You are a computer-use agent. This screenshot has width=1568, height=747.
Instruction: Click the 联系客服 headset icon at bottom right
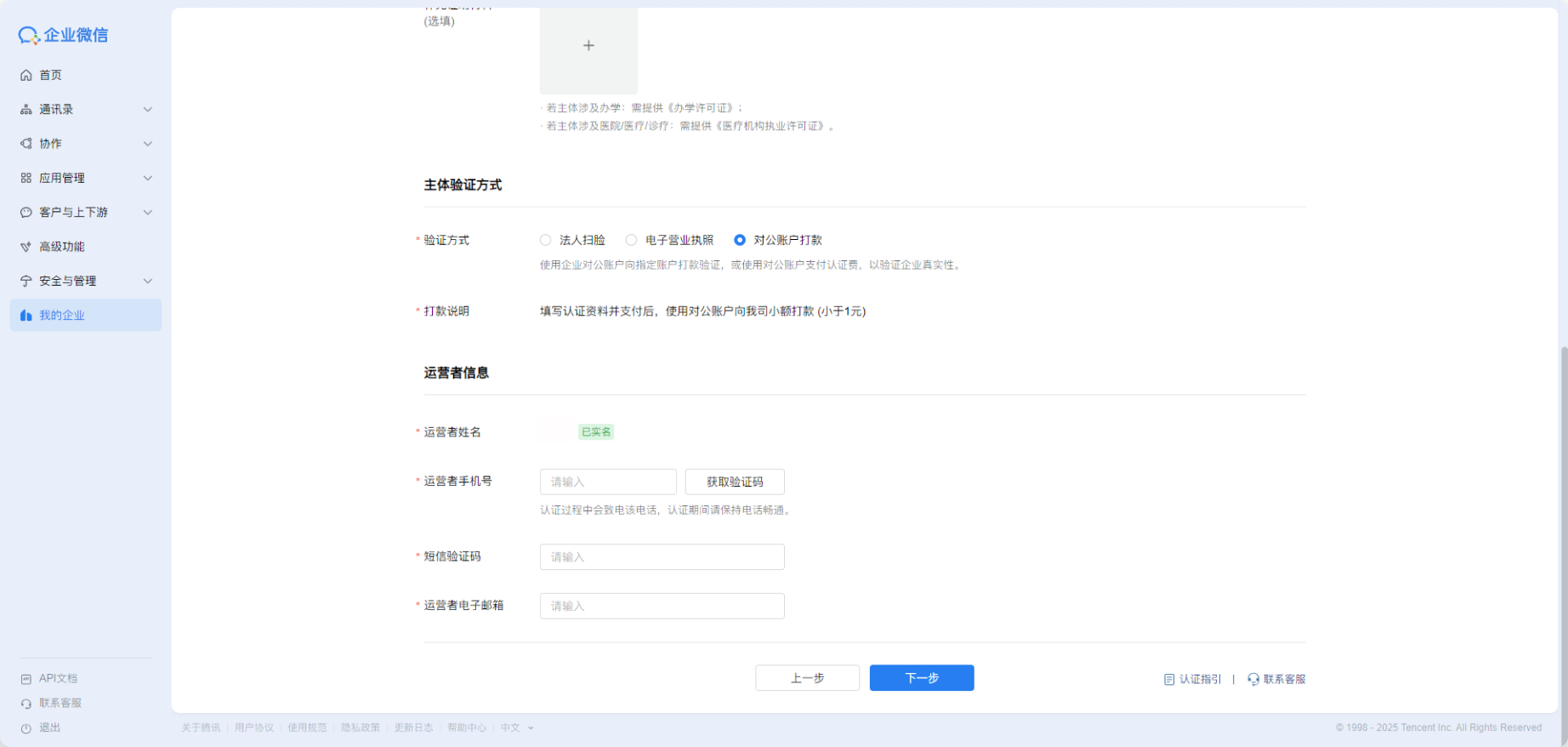click(1253, 680)
